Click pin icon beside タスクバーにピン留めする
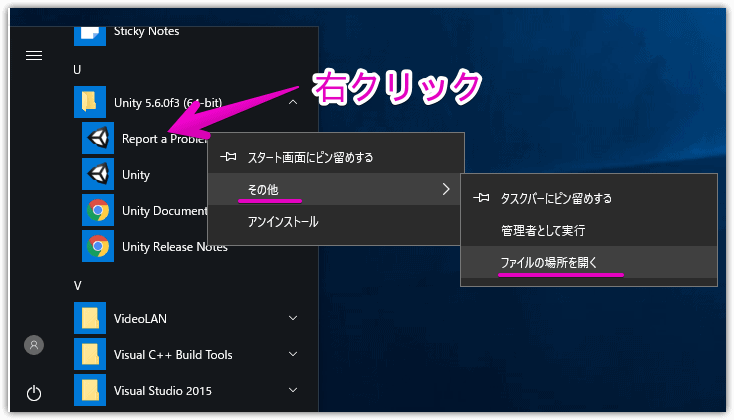This screenshot has height=420, width=734. pos(481,198)
